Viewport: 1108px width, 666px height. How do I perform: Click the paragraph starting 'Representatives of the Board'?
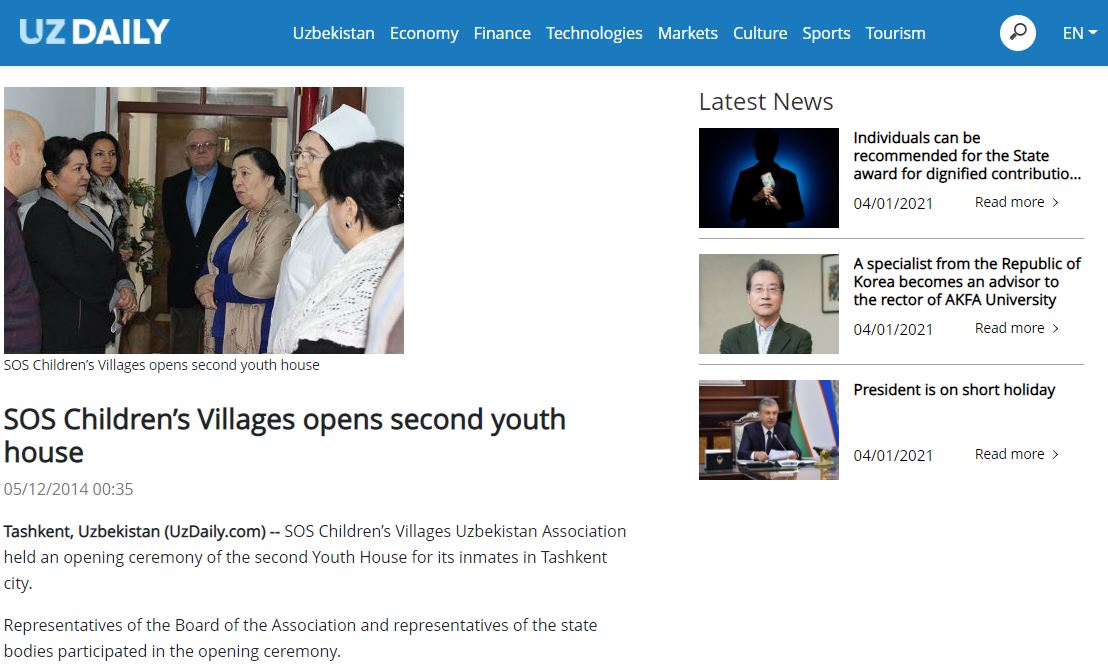tap(300, 638)
